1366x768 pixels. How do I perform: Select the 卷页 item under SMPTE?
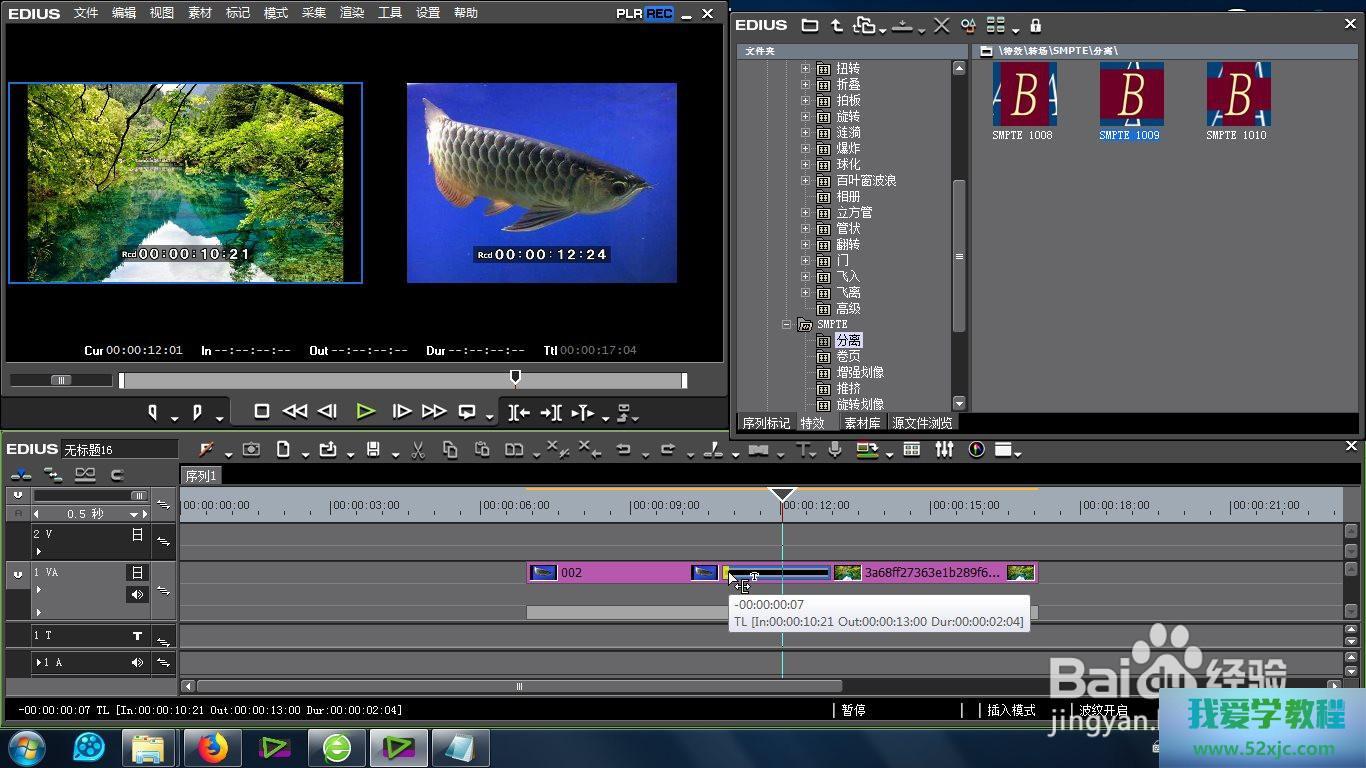click(848, 356)
